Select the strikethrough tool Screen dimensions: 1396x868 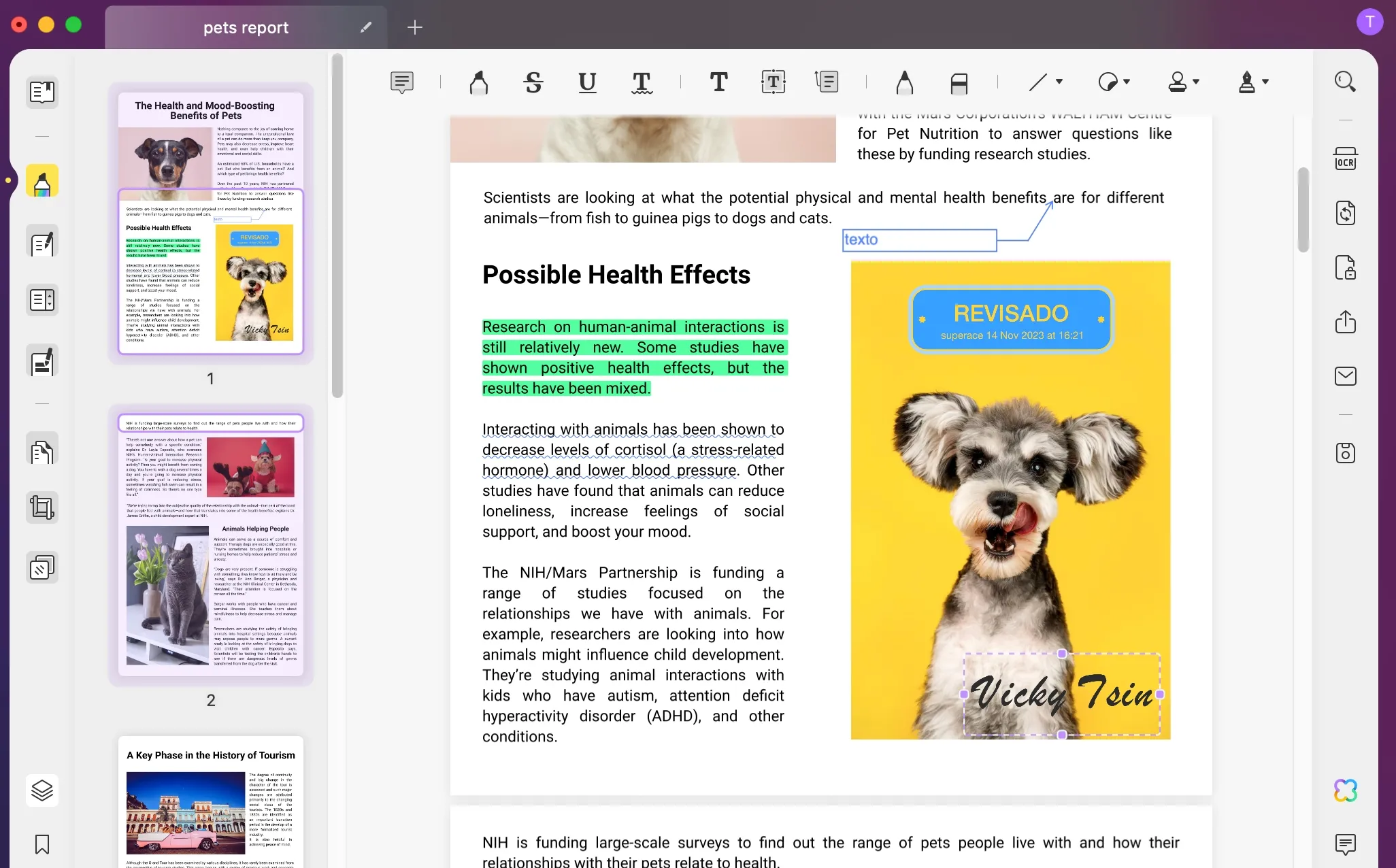533,82
